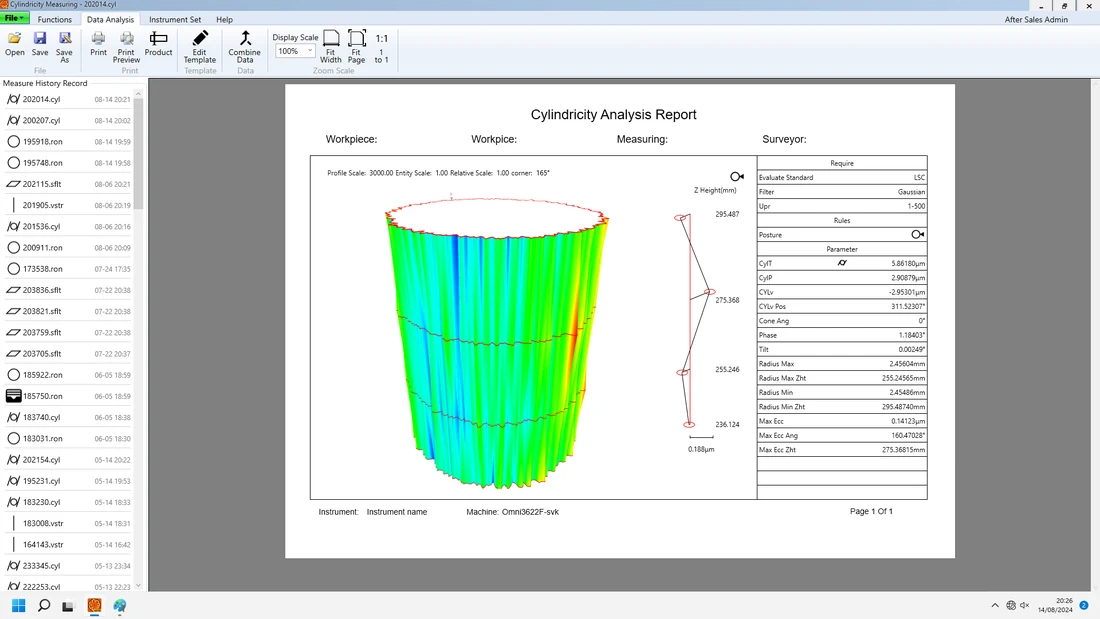
Task: Open the network tray icon
Action: point(1011,606)
